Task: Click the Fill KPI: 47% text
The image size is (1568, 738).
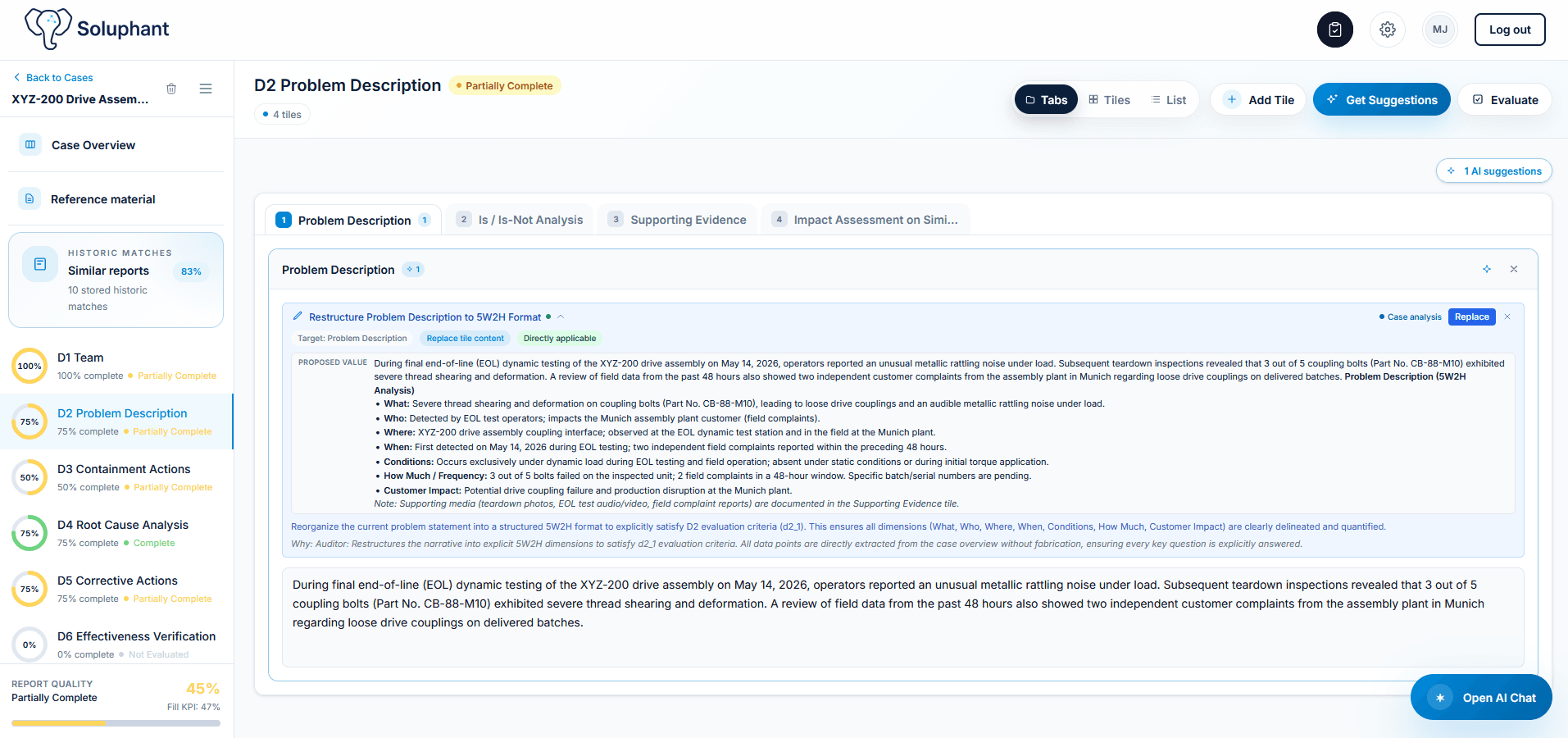Action: pos(193,707)
